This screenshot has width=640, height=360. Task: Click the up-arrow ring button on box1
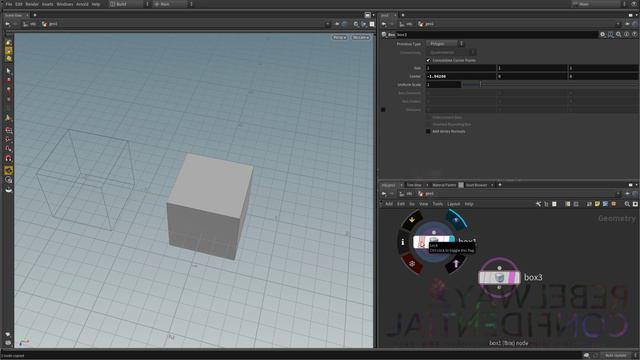click(x=456, y=264)
